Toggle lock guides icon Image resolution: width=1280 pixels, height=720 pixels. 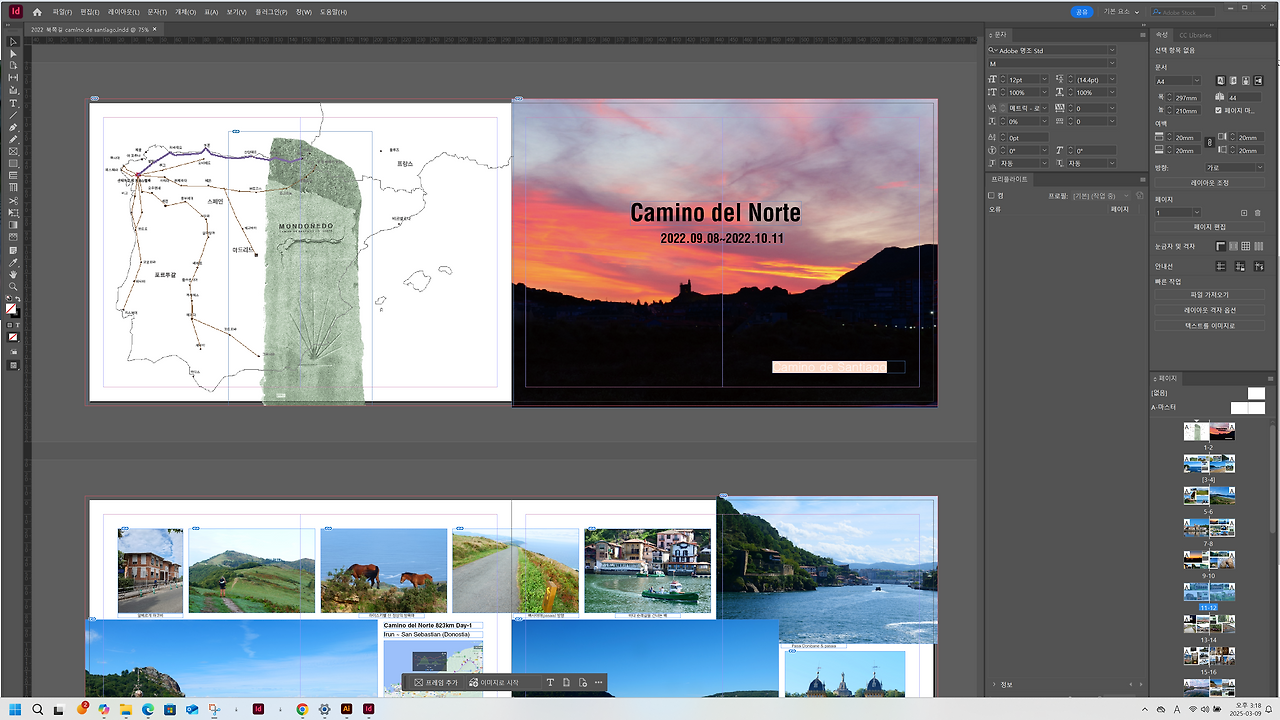(x=1240, y=266)
